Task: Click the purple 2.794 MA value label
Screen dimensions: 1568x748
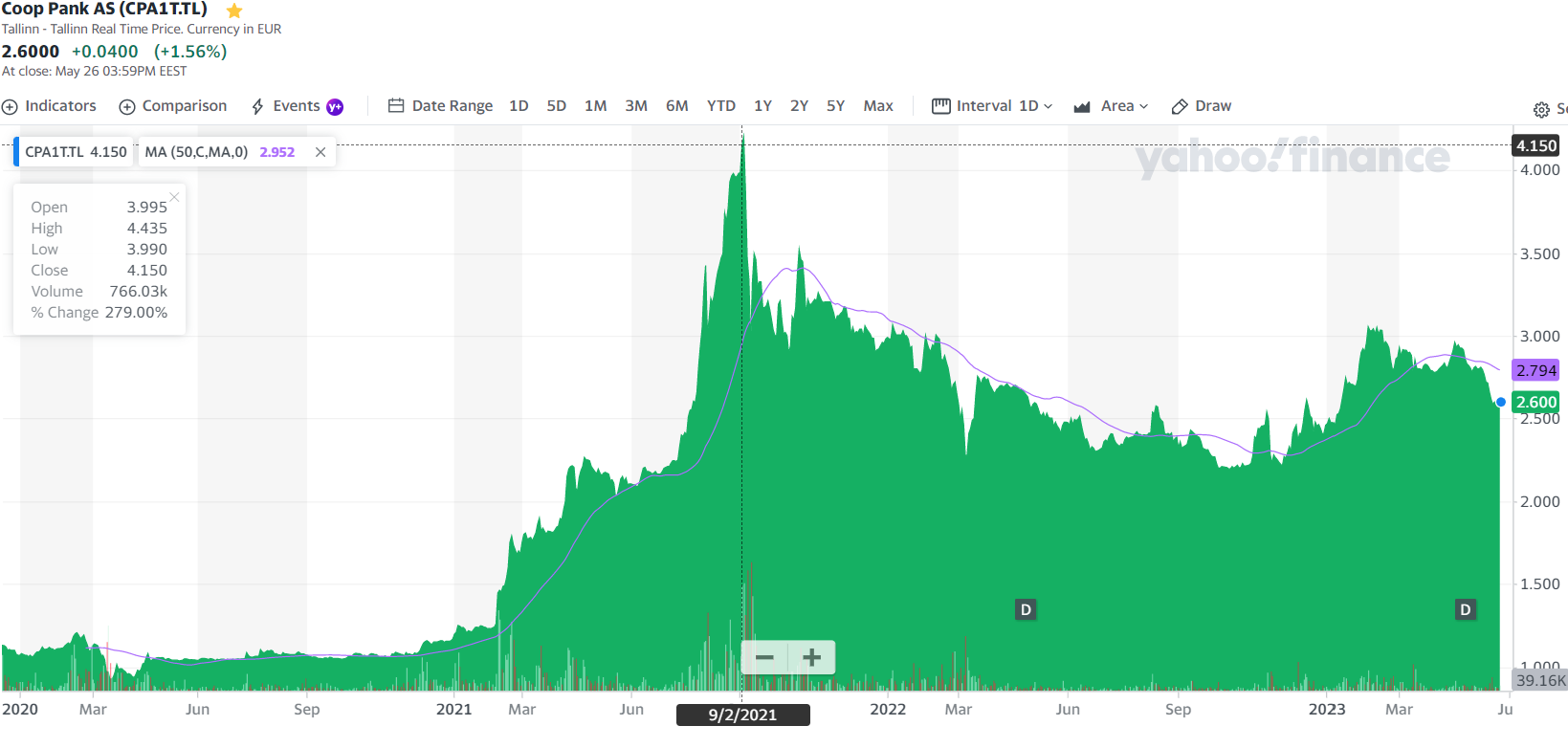Action: (1536, 370)
